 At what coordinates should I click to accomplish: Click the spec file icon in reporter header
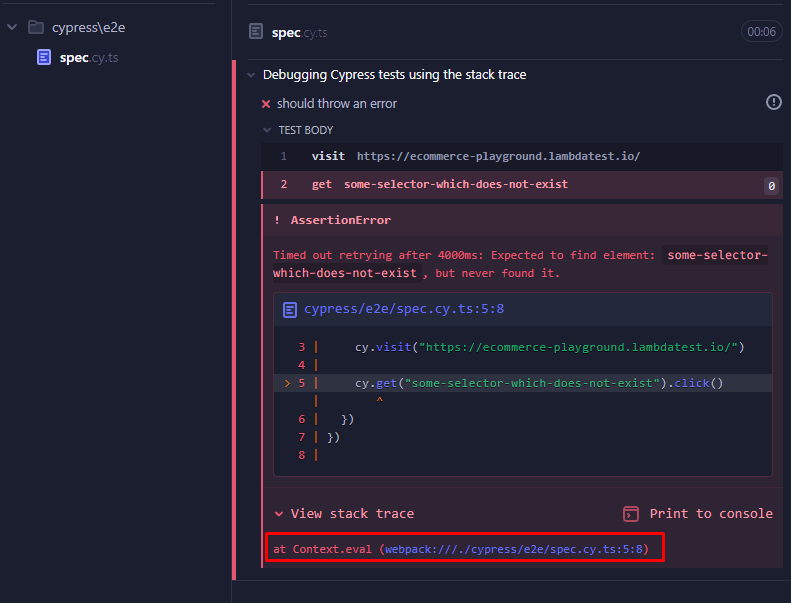point(256,32)
